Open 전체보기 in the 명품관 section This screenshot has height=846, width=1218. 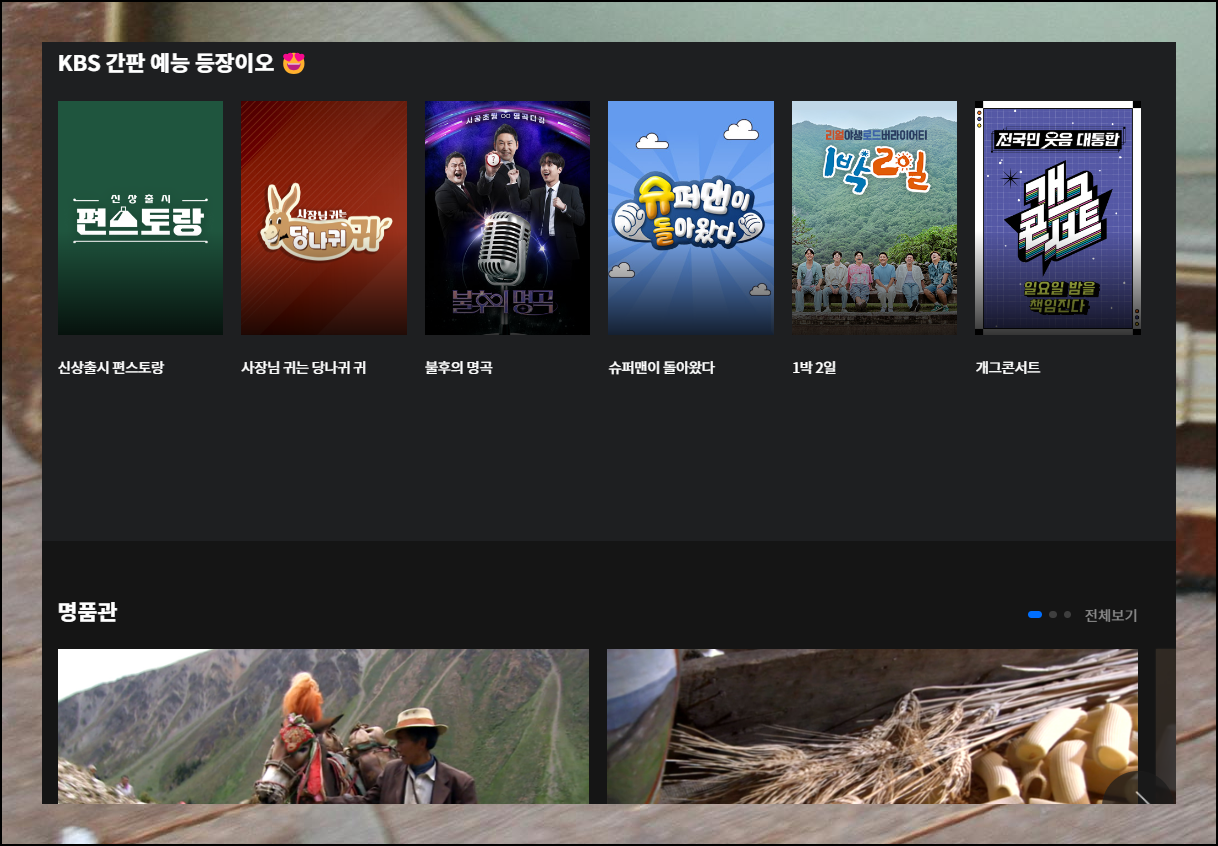pyautogui.click(x=1111, y=615)
